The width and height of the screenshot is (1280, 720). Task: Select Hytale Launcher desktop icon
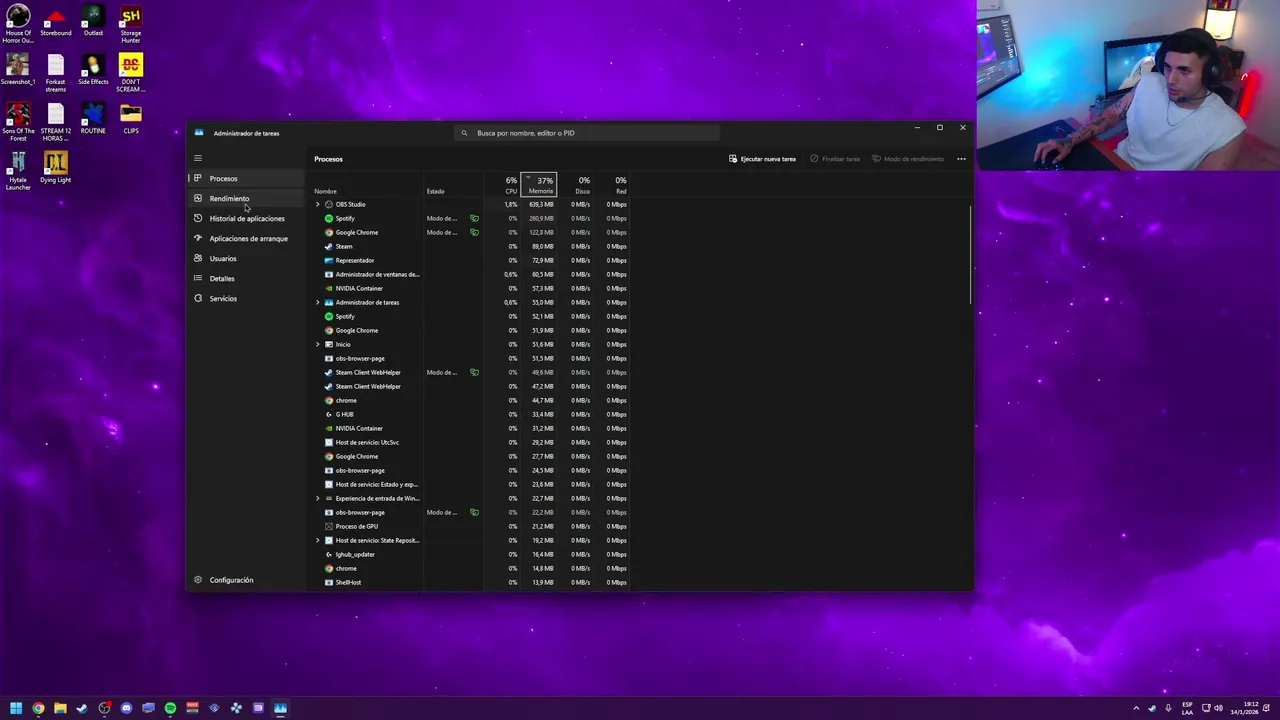tap(18, 171)
